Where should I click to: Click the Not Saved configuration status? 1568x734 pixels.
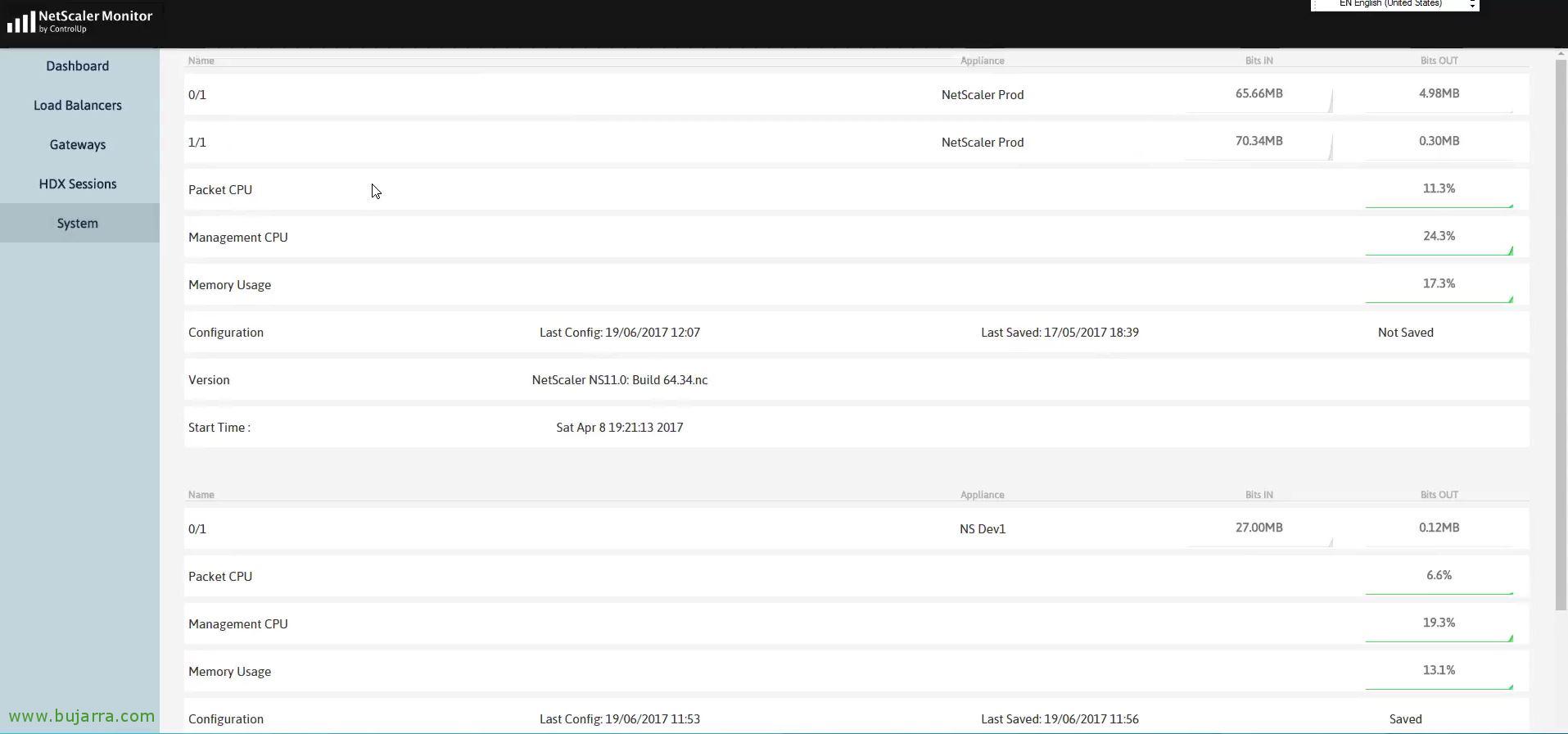(1405, 333)
